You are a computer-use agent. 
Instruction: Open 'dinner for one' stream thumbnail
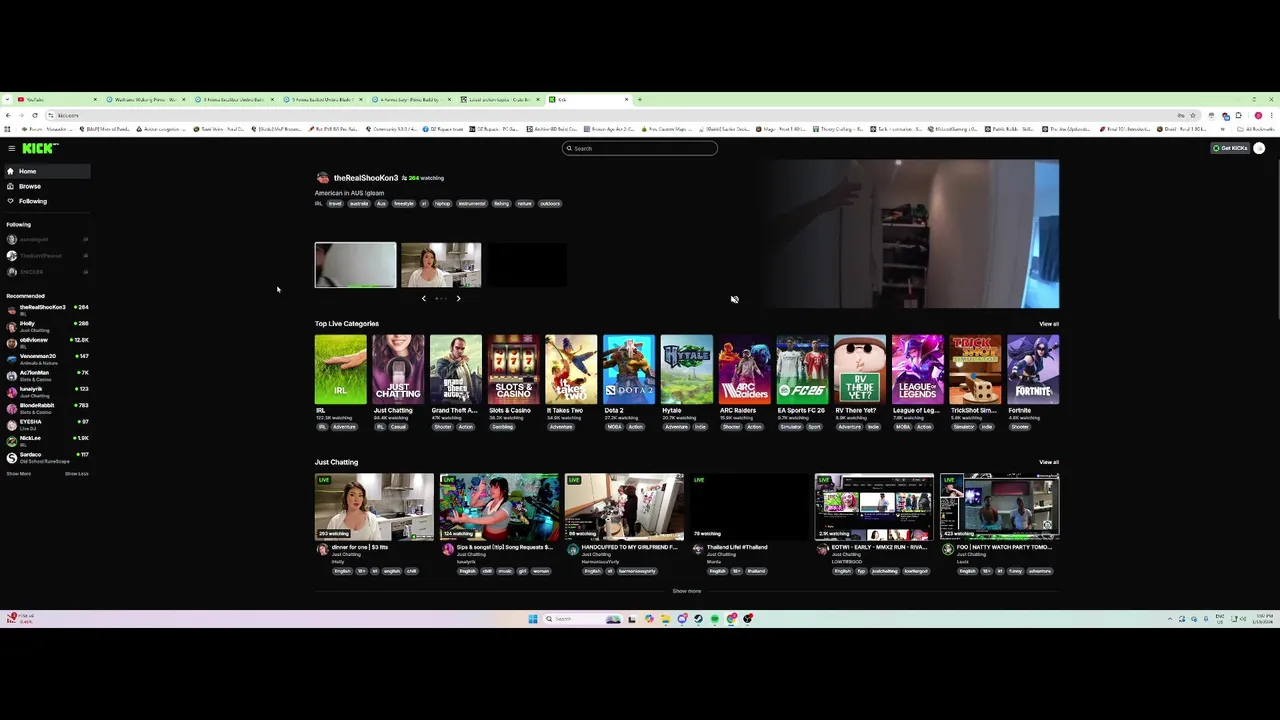click(x=374, y=507)
